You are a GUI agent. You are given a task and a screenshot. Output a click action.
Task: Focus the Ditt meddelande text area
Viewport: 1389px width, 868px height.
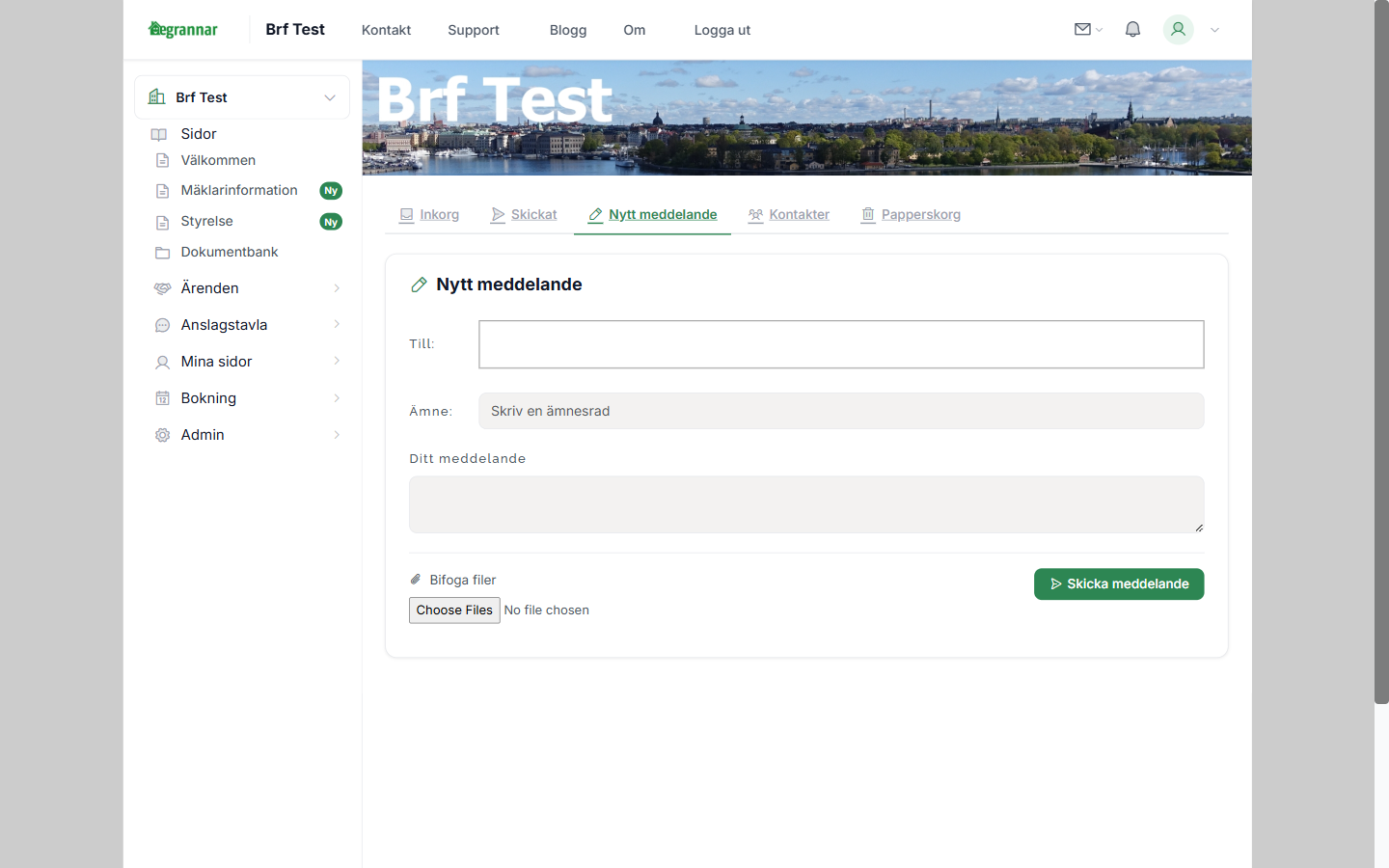coord(806,504)
